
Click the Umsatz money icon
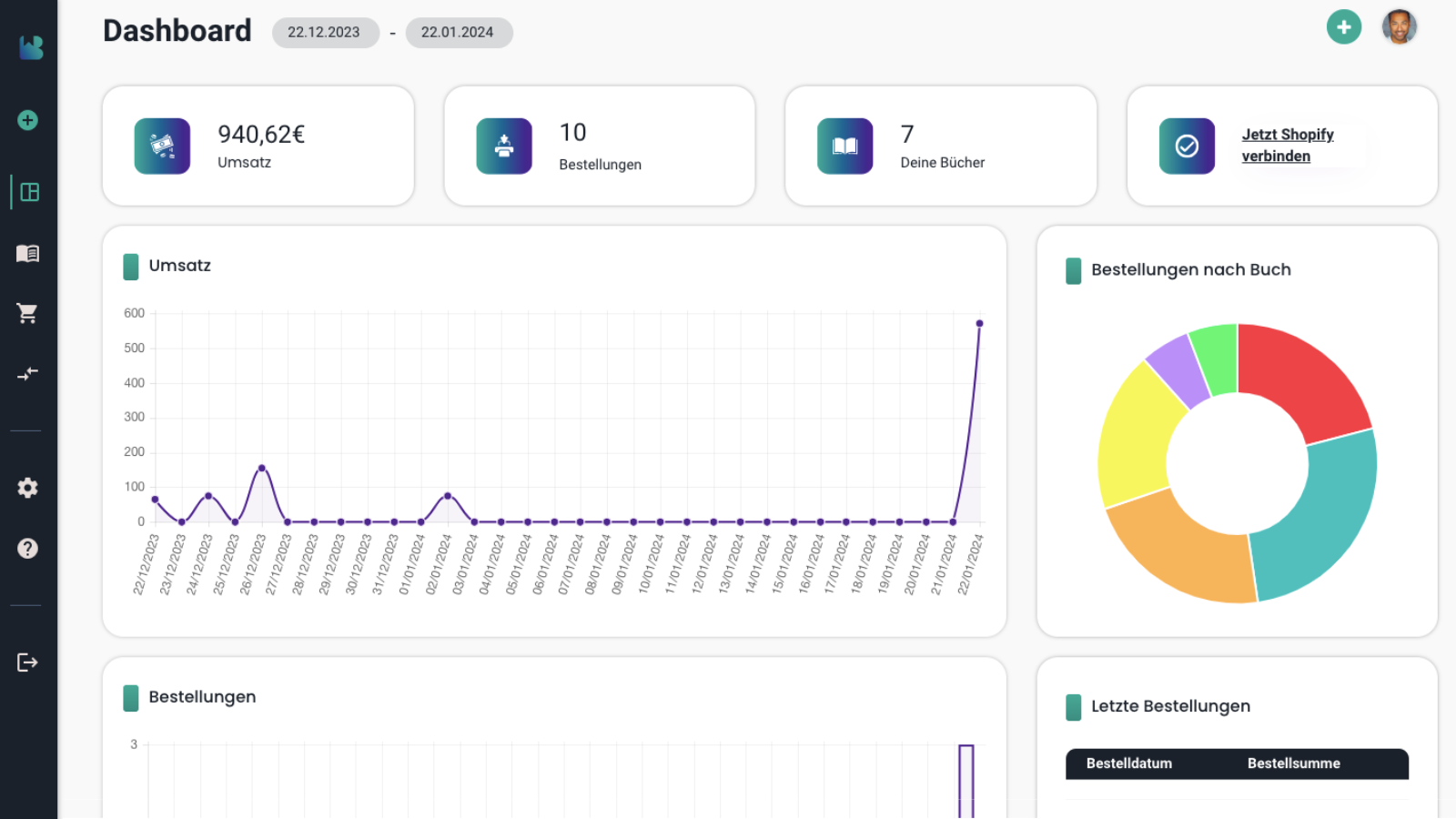click(x=162, y=146)
